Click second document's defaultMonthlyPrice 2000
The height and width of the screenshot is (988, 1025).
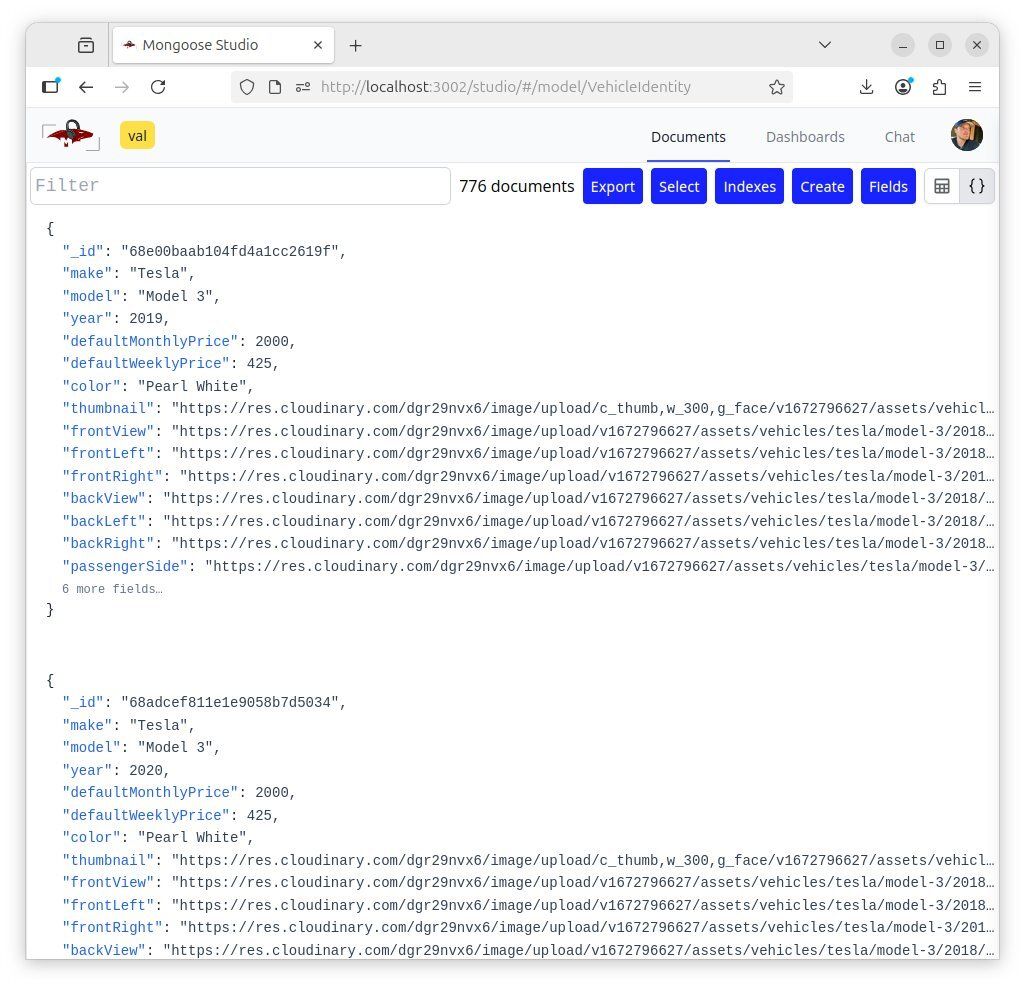tap(271, 792)
